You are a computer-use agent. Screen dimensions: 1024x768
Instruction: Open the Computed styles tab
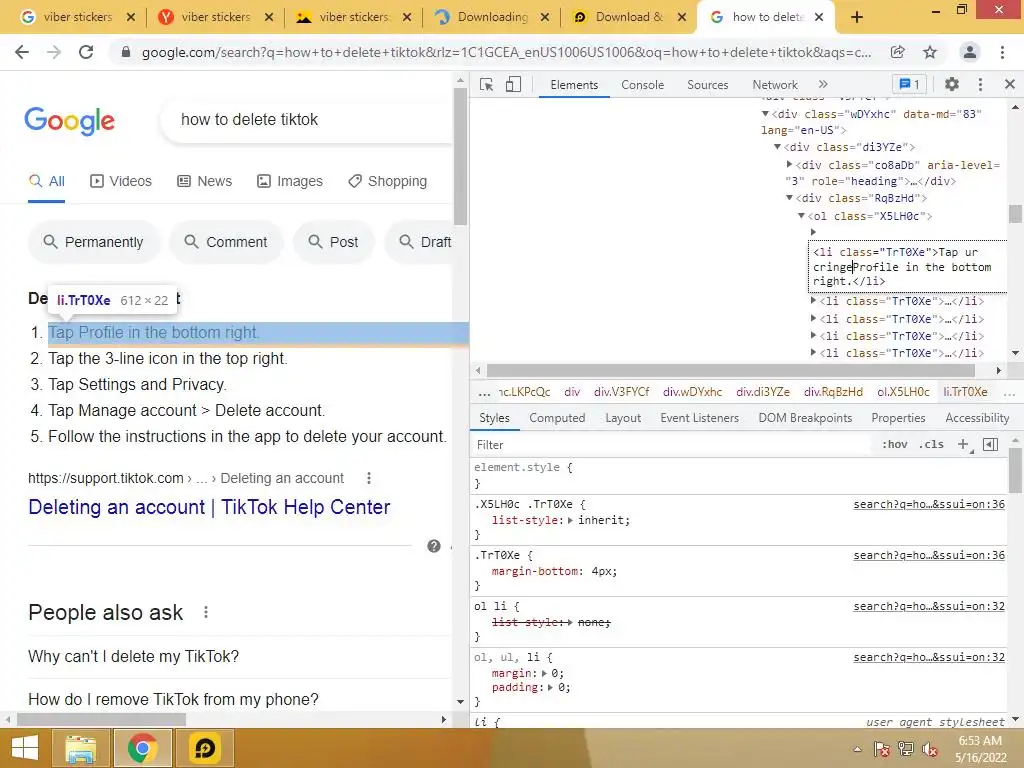pos(557,418)
